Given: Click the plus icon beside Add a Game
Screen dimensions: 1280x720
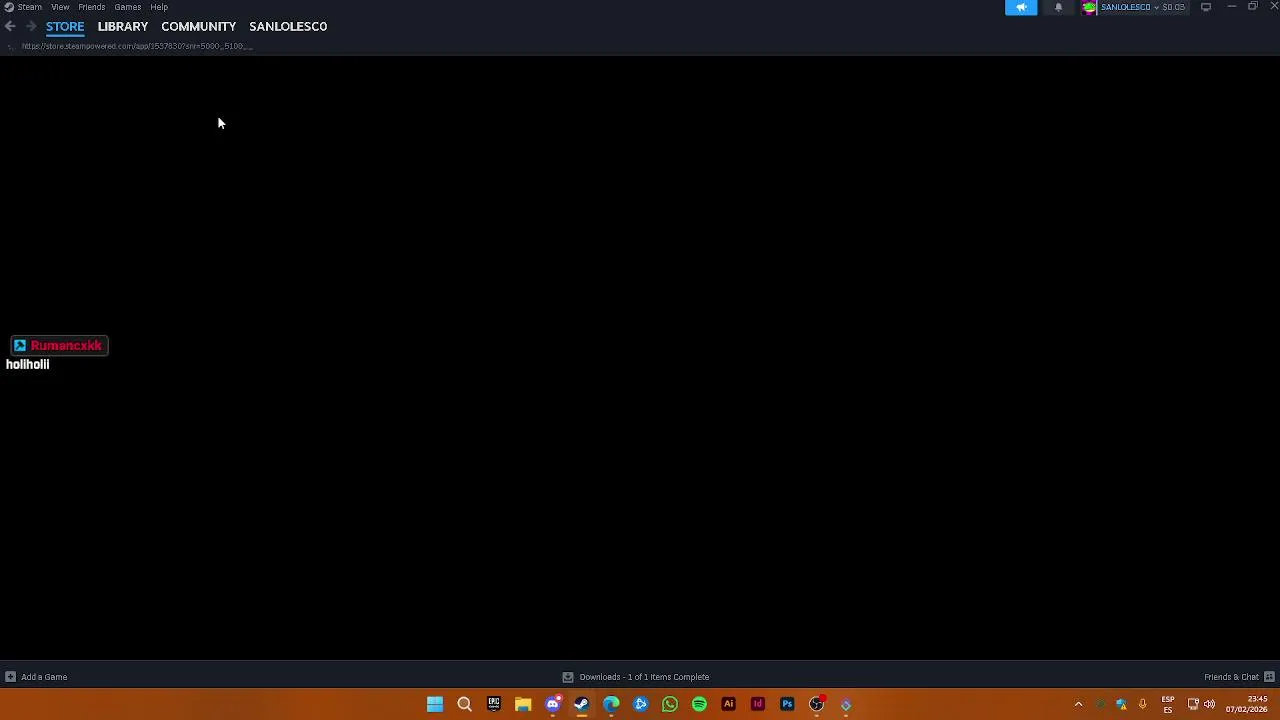Looking at the screenshot, I should point(10,677).
